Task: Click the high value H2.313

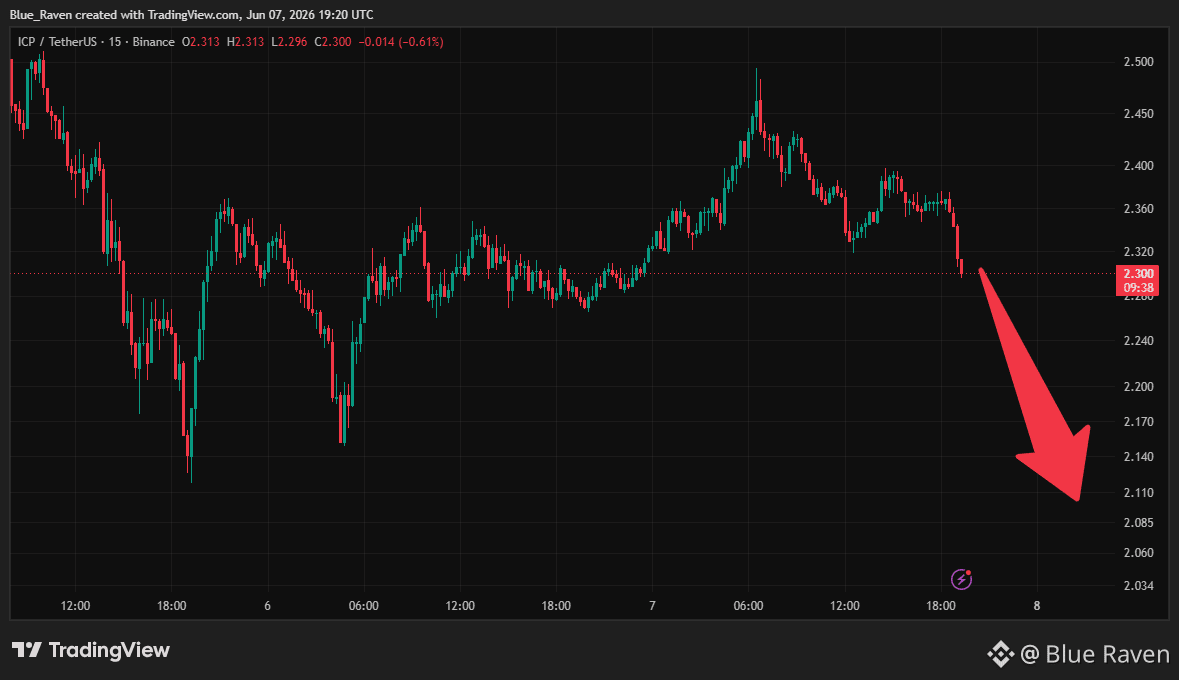Action: coord(245,42)
